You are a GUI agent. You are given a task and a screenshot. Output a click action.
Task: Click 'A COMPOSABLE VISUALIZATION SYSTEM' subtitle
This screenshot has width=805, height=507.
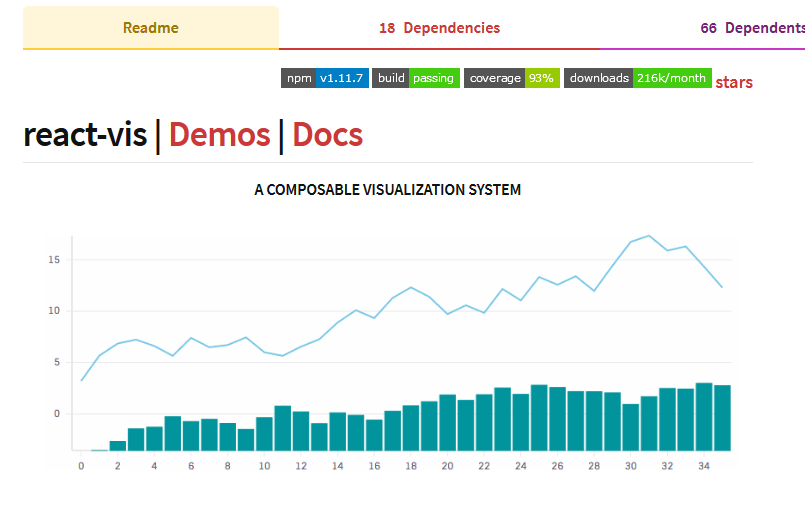coord(388,190)
